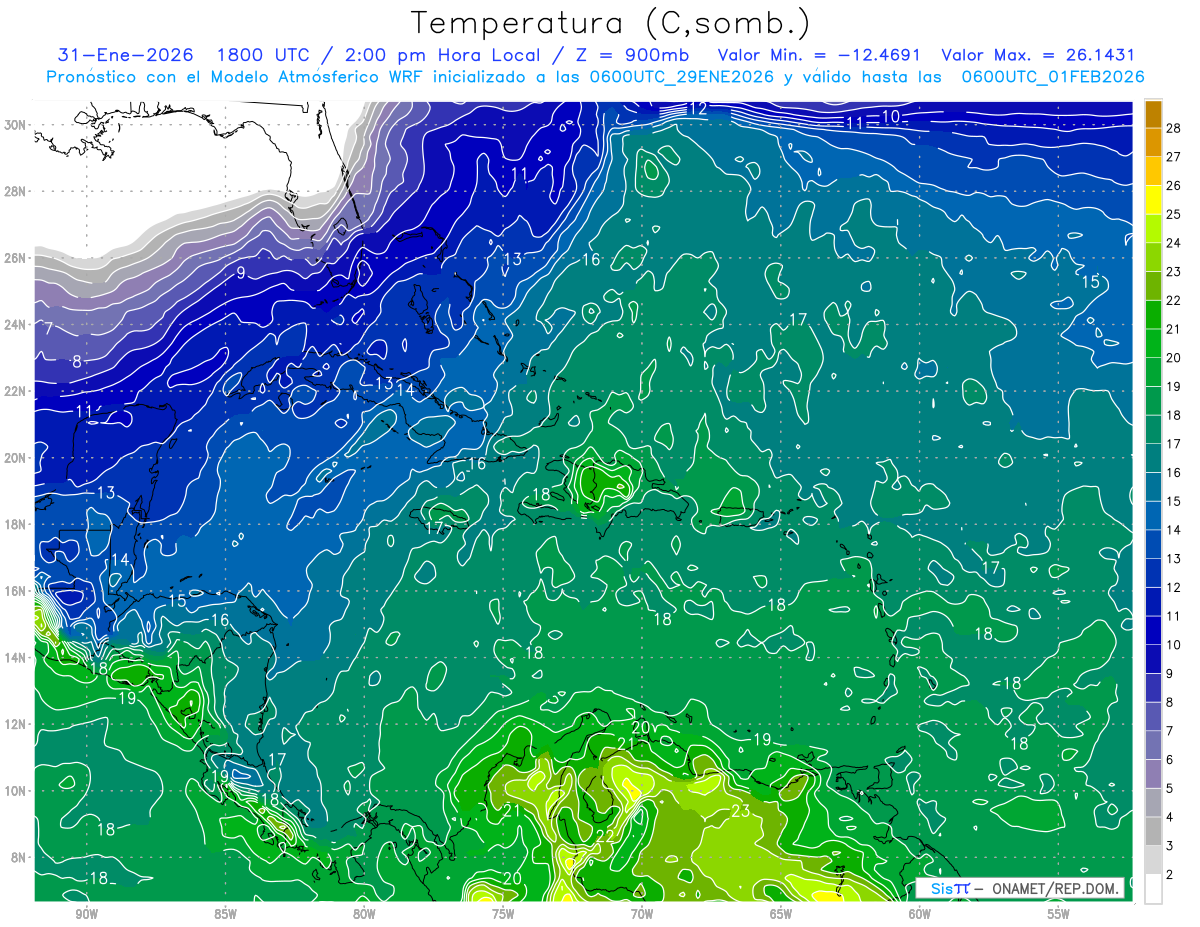Click the 16N latitude axis label
The height and width of the screenshot is (927, 1200).
pyautogui.click(x=16, y=591)
